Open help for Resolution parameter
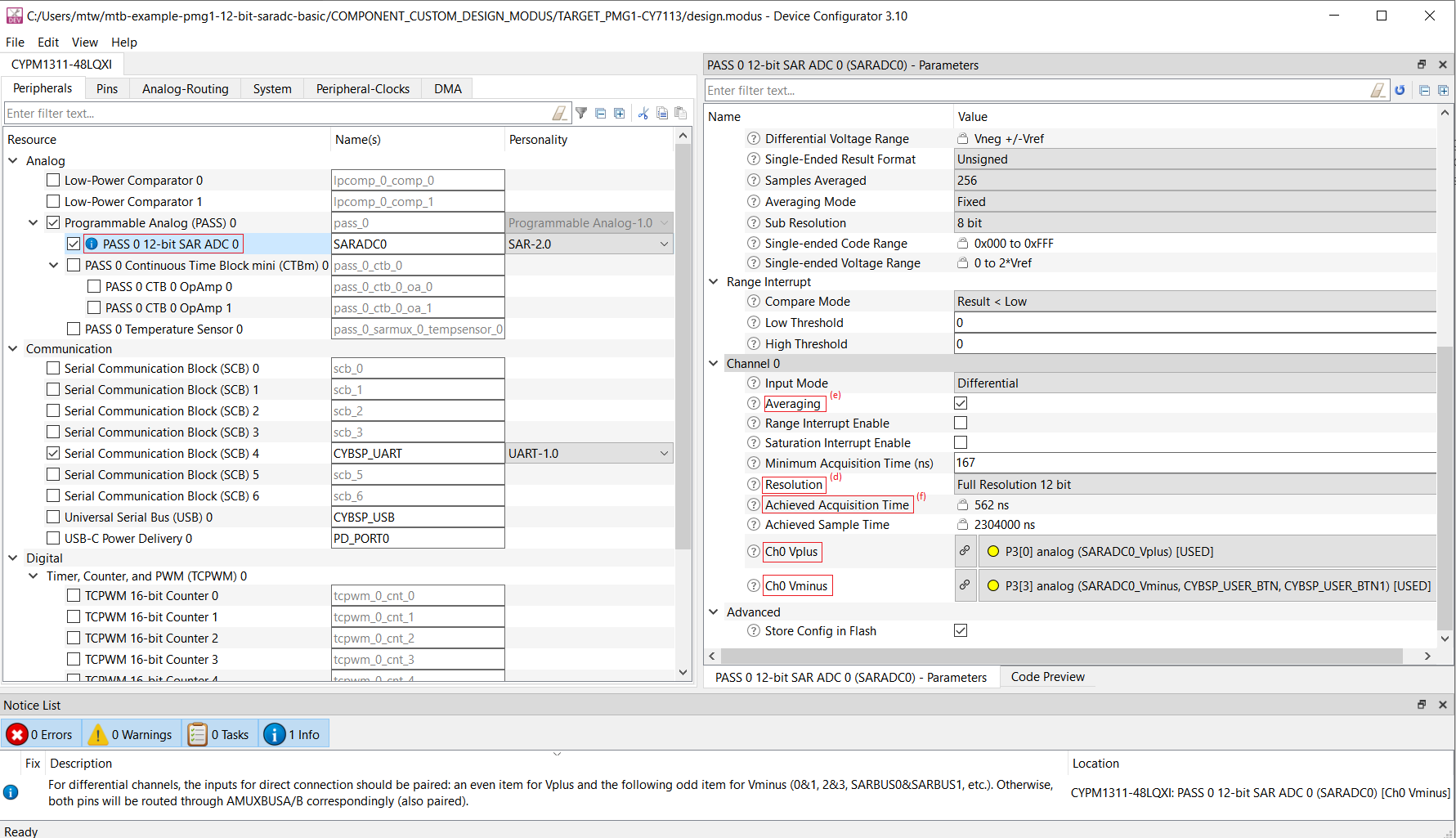The height and width of the screenshot is (838, 1456). 754,484
